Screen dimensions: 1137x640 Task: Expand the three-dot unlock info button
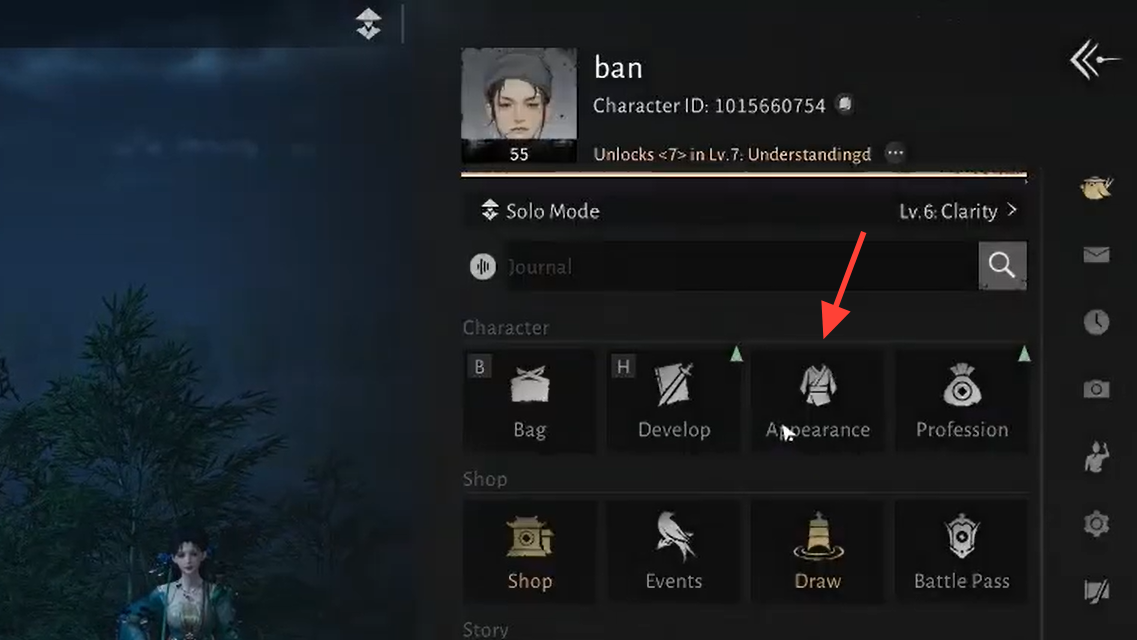tap(896, 153)
